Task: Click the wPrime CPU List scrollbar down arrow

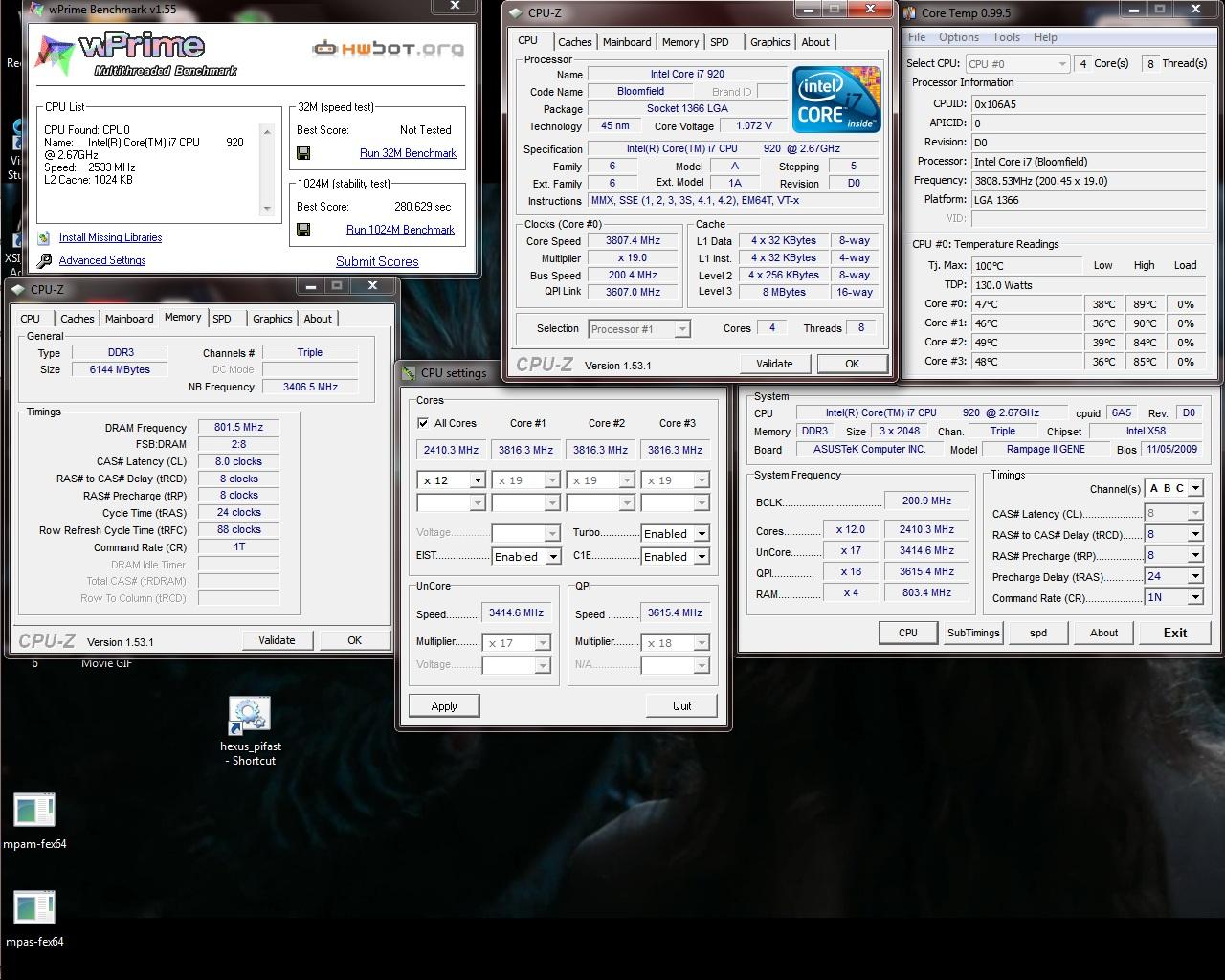Action: pyautogui.click(x=267, y=209)
